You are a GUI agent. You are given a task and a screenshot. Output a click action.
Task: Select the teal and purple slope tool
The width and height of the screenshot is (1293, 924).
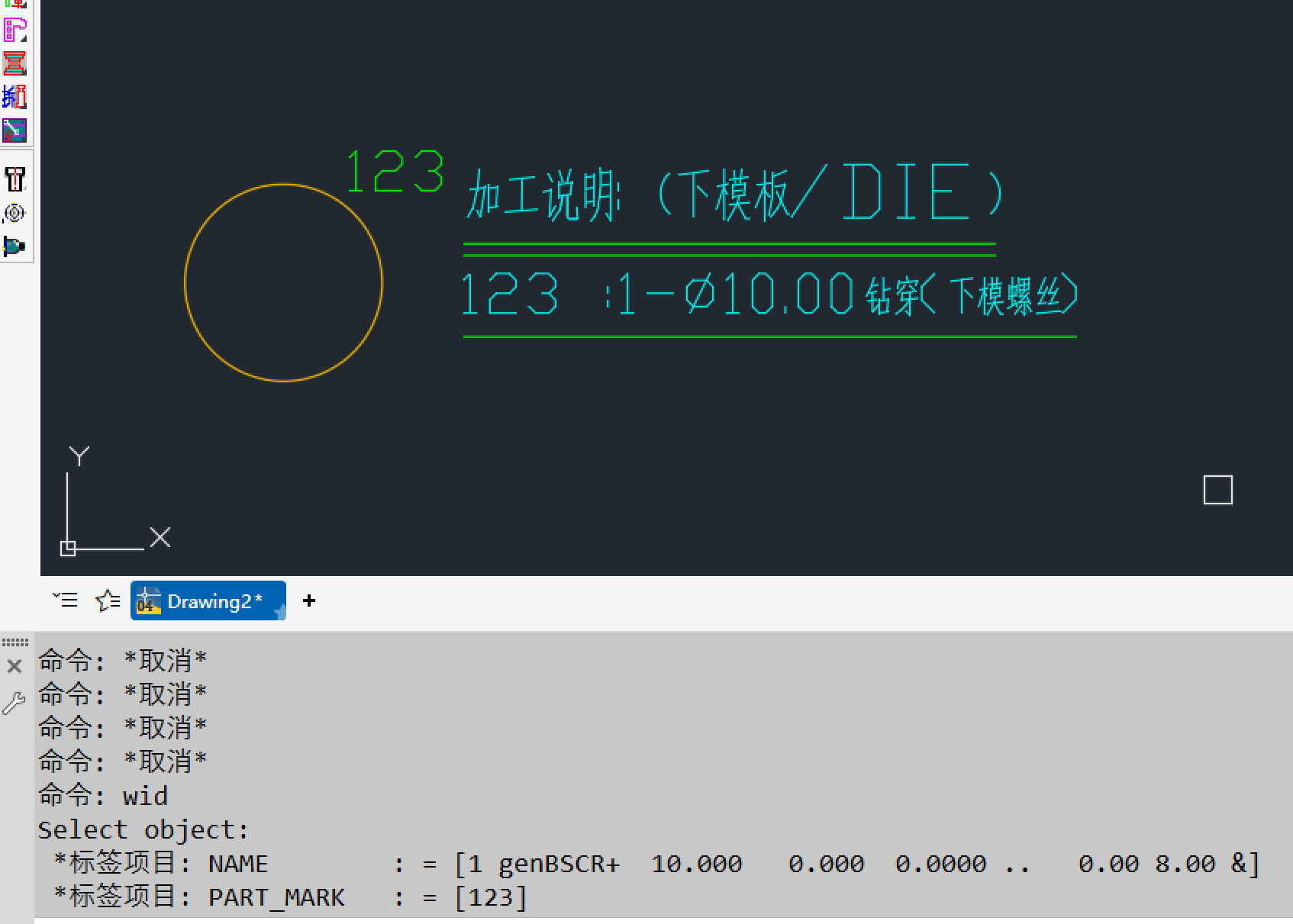coord(15,130)
